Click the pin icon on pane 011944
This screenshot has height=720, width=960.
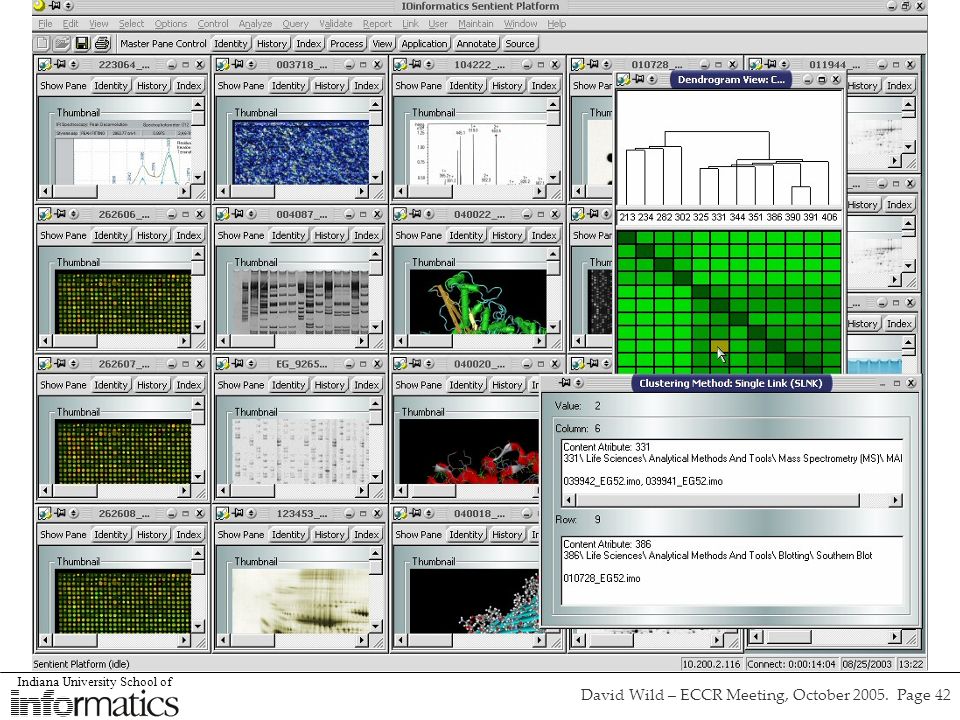[770, 64]
